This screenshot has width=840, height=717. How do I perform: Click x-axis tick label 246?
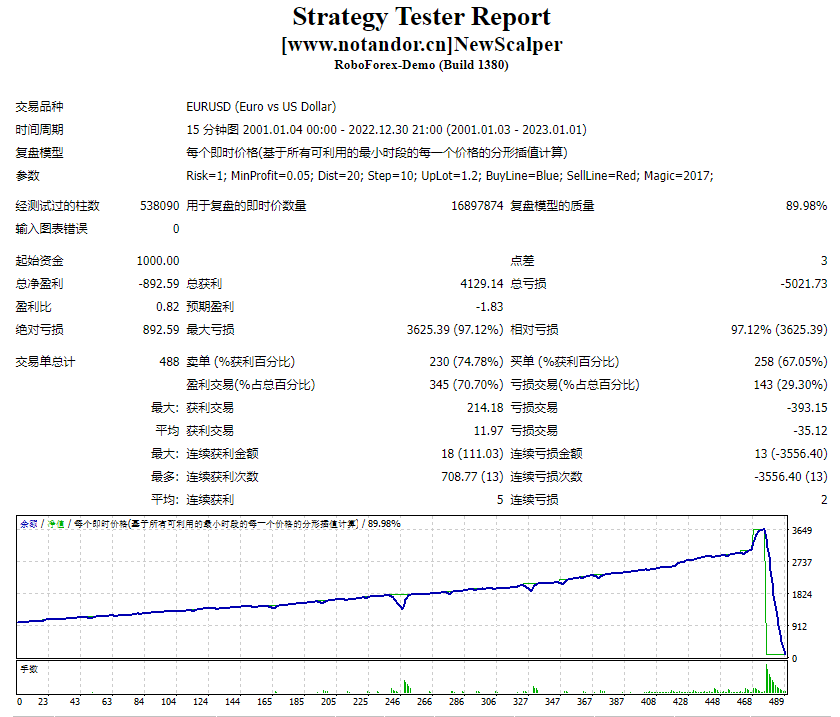click(x=393, y=701)
